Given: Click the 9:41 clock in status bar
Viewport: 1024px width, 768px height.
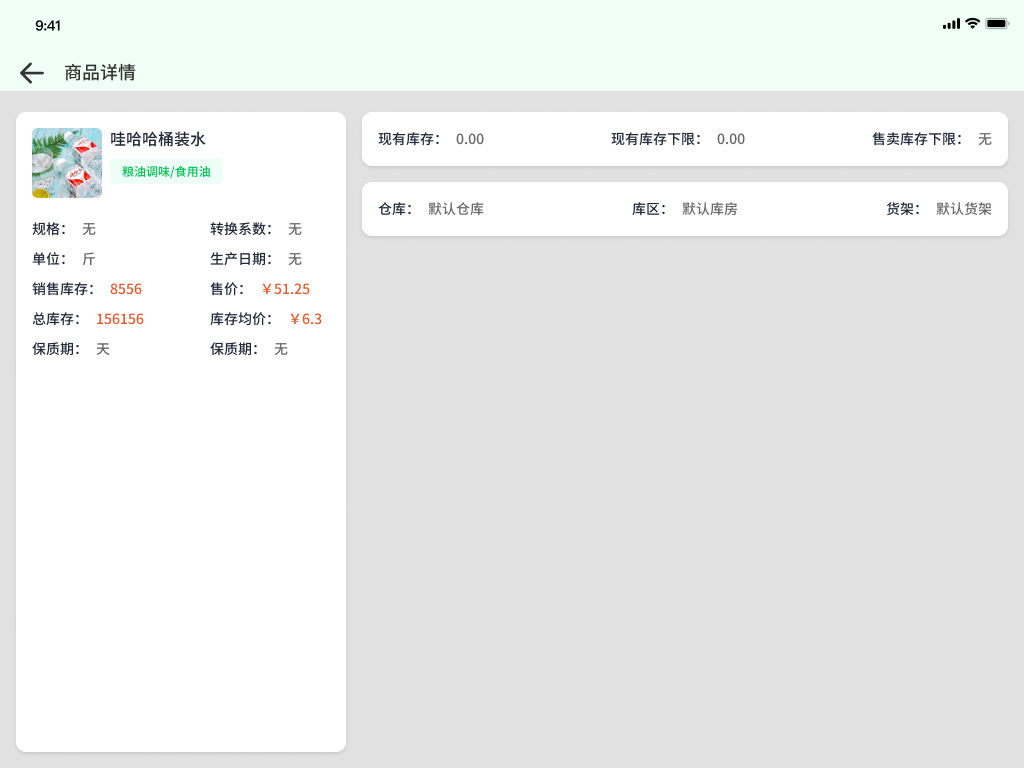Looking at the screenshot, I should click(x=48, y=25).
